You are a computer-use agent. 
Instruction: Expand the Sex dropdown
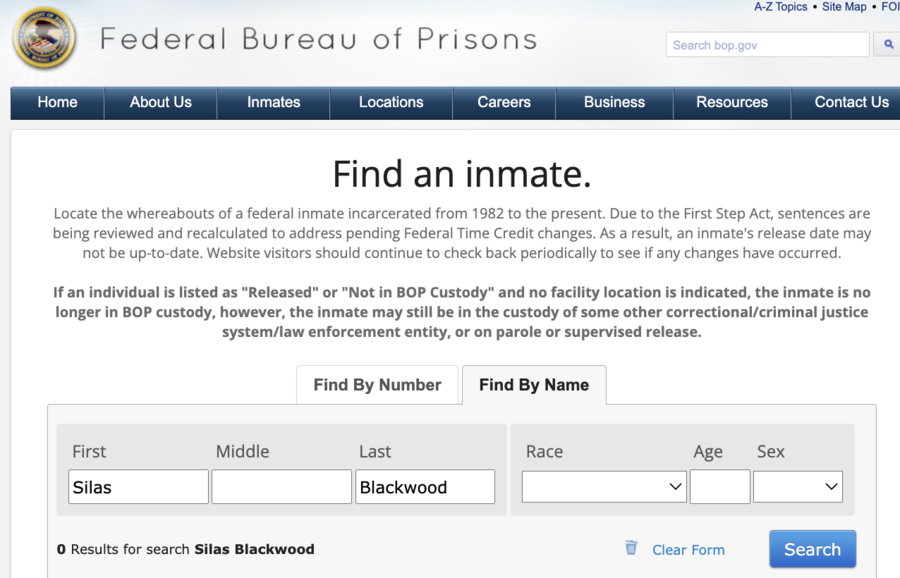pyautogui.click(x=797, y=487)
